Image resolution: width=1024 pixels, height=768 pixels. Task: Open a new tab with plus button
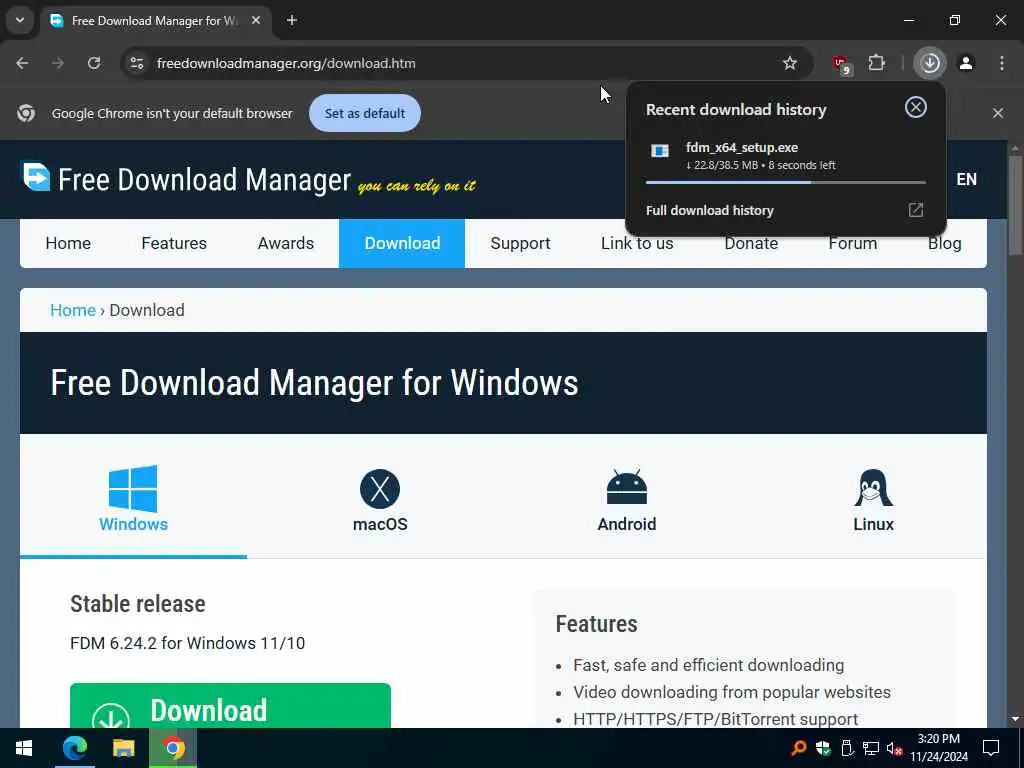[x=292, y=20]
